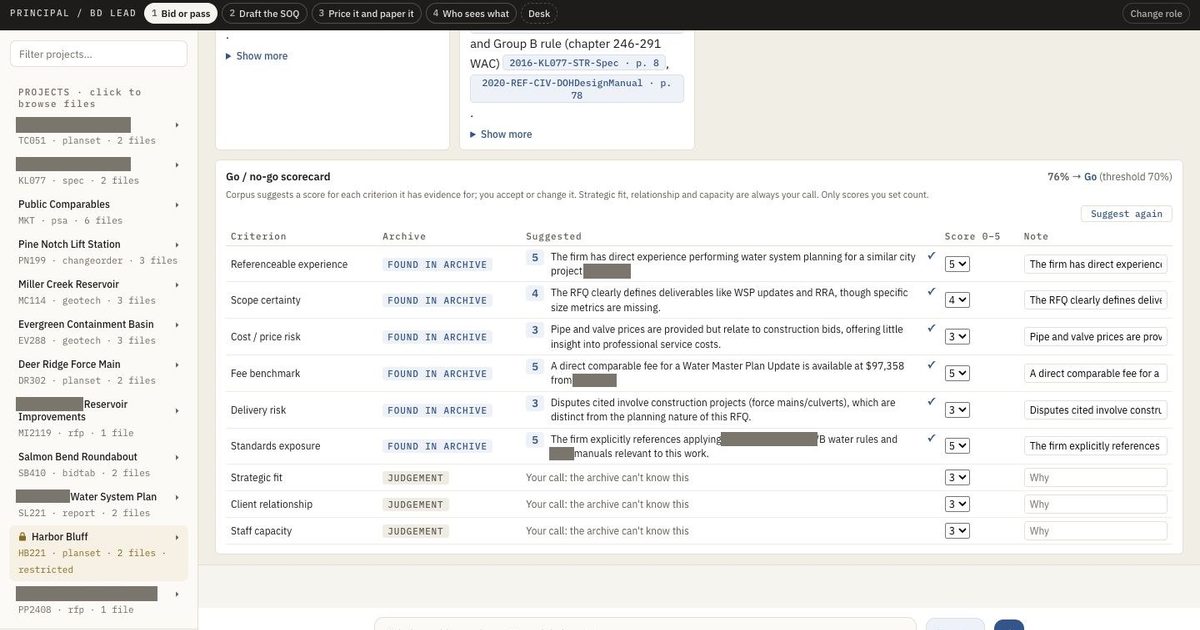Viewport: 1200px width, 630px height.
Task: Select Pine Notch Lift Station project
Action: click(99, 252)
